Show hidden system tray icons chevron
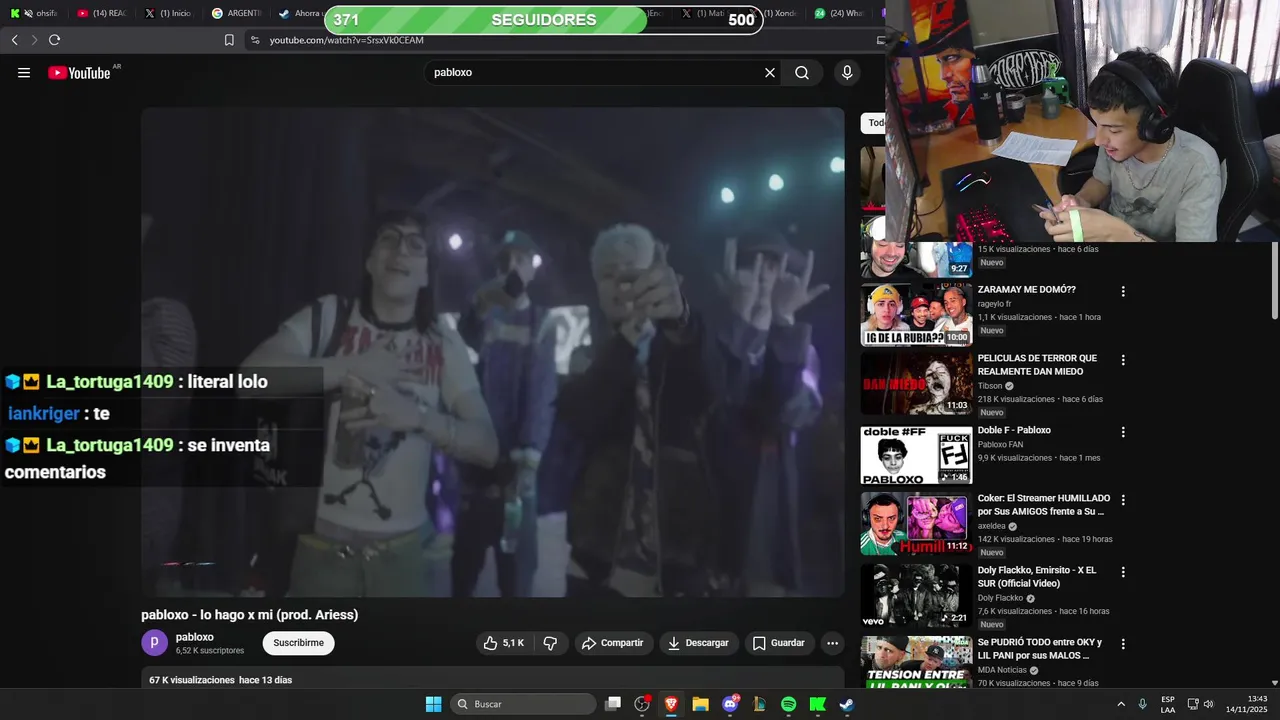 tap(1120, 704)
